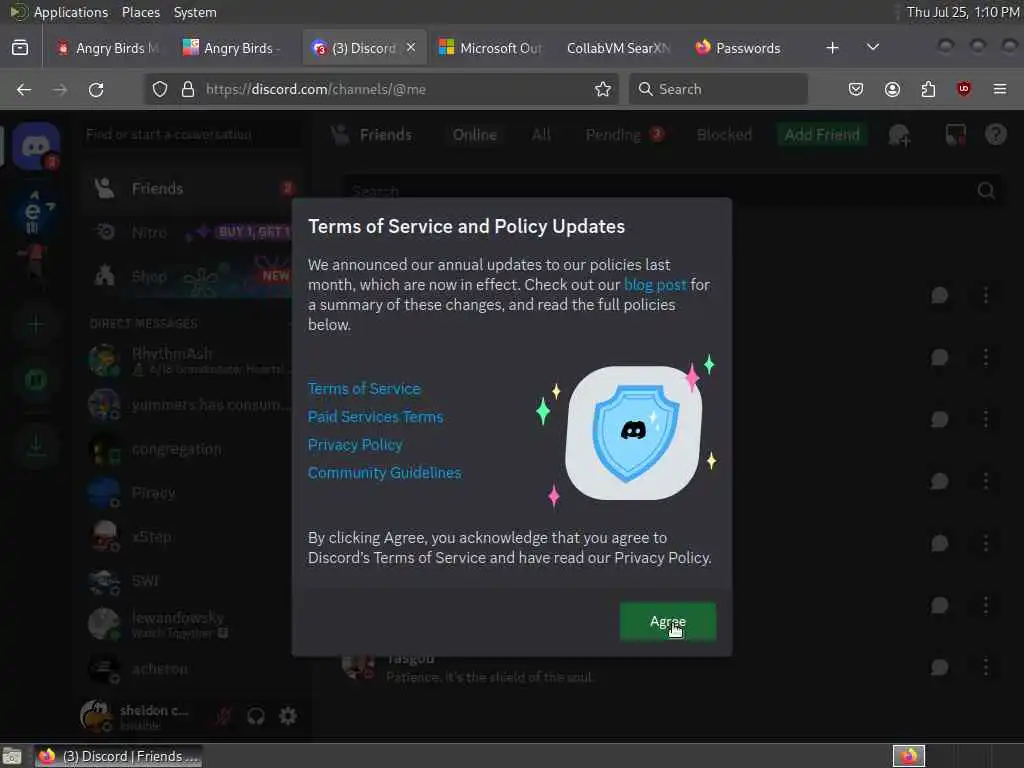The height and width of the screenshot is (768, 1024).
Task: Select the Pending friends tab
Action: pos(625,135)
